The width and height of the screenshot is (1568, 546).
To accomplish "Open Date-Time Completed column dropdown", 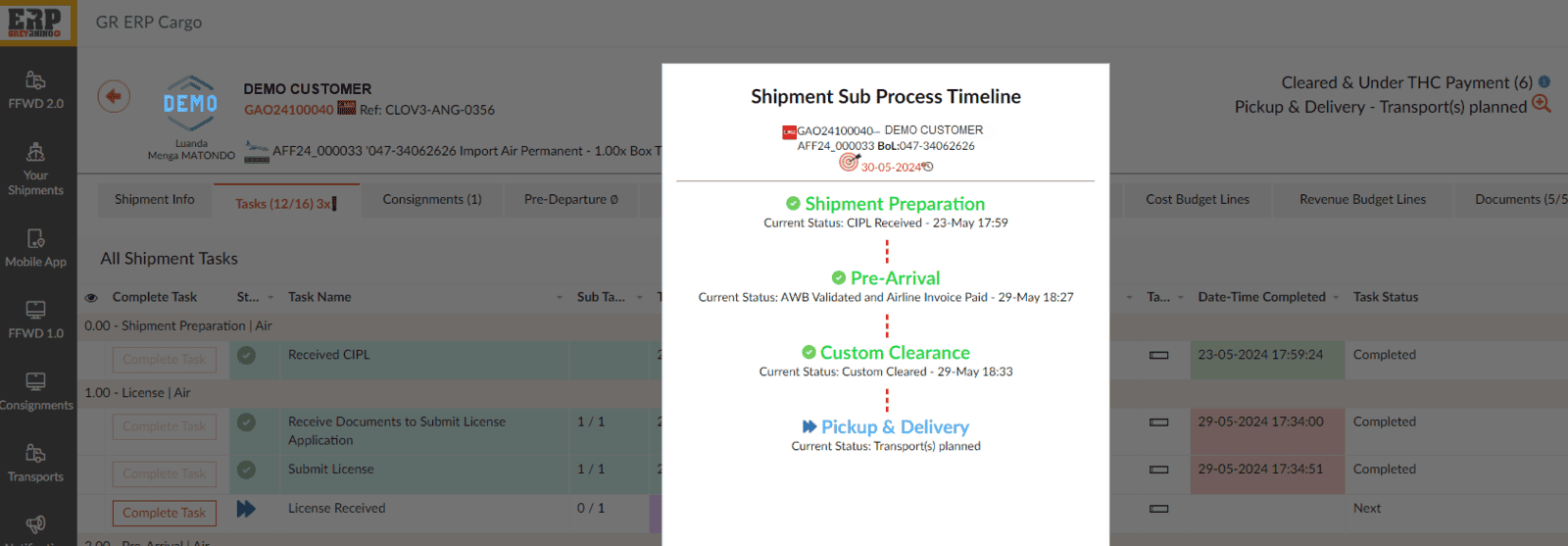I will pyautogui.click(x=1336, y=298).
